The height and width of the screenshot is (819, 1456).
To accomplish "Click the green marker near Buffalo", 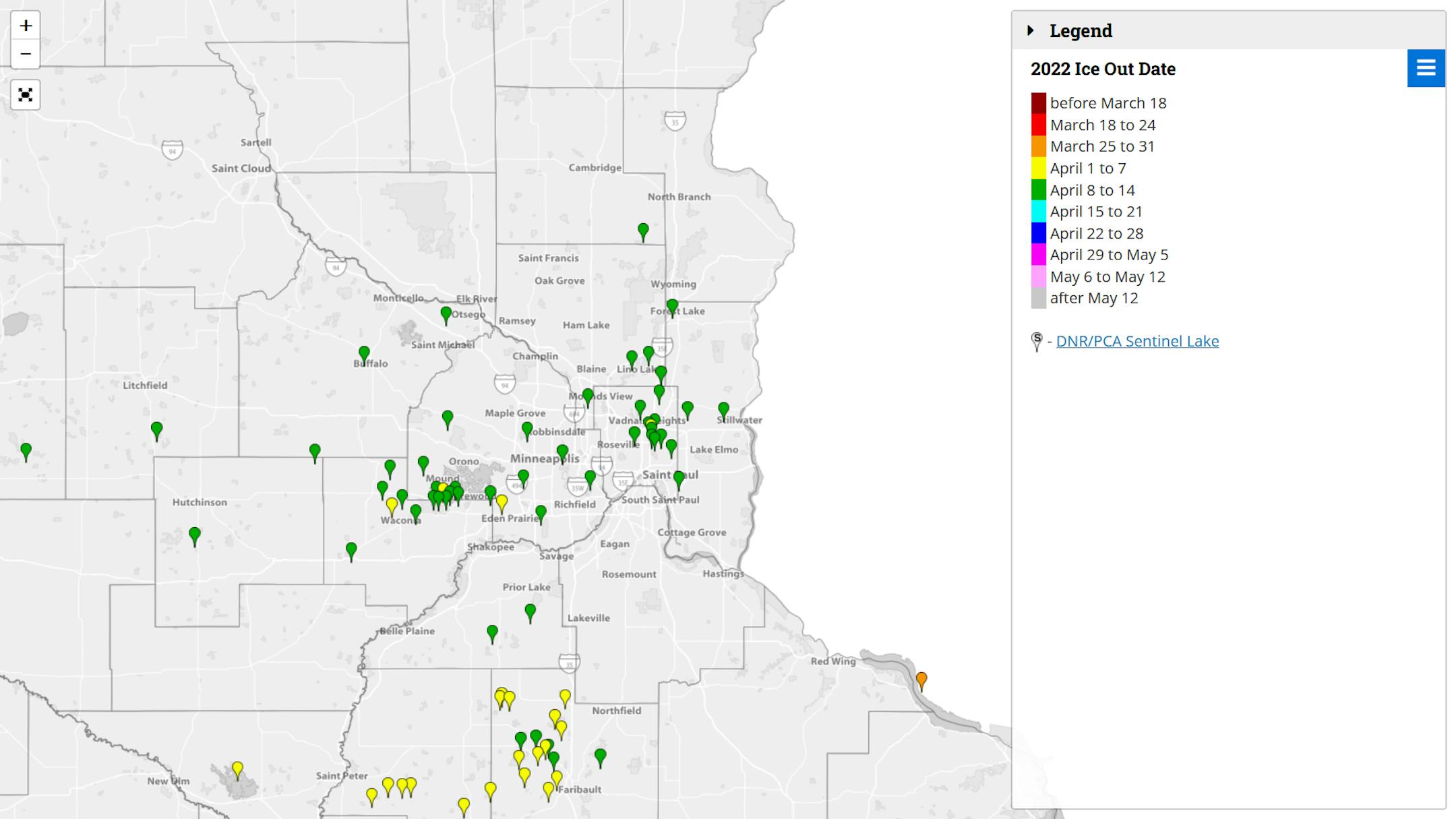I will [364, 353].
